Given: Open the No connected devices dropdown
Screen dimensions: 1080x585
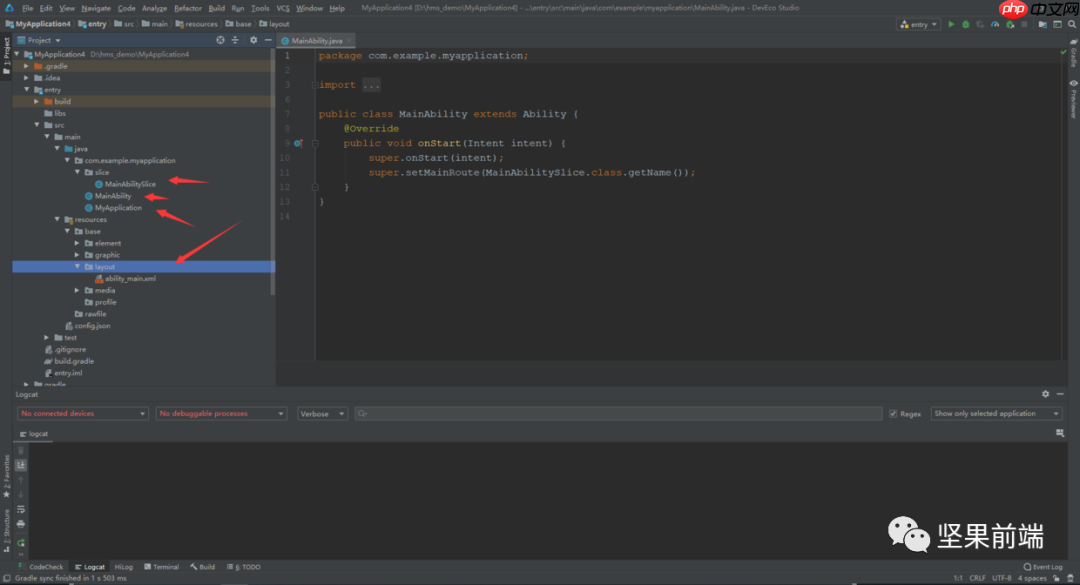Looking at the screenshot, I should pos(83,413).
